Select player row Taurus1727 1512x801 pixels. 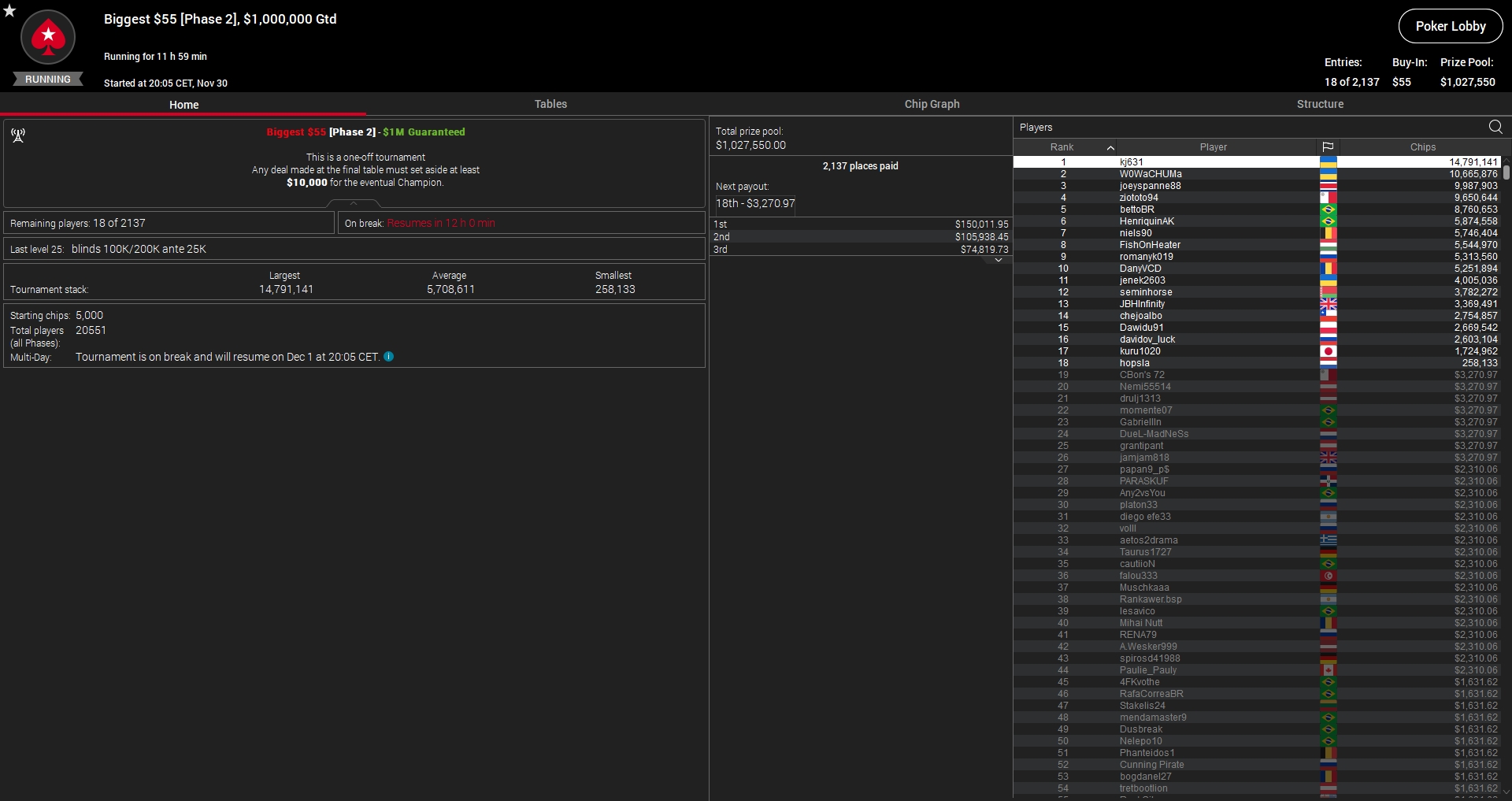(x=1257, y=552)
